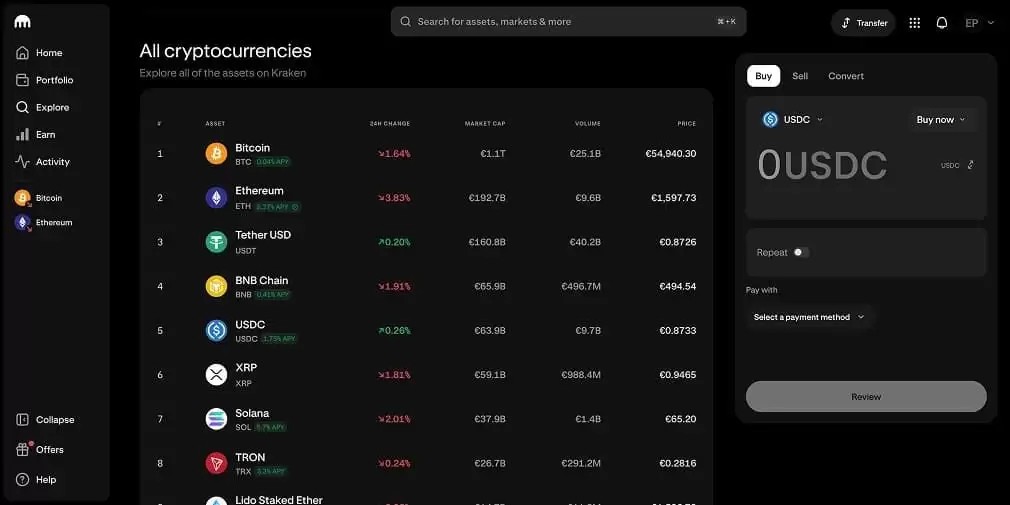Sort by the 24H CHANGE column header
The image size is (1010, 505).
[390, 124]
